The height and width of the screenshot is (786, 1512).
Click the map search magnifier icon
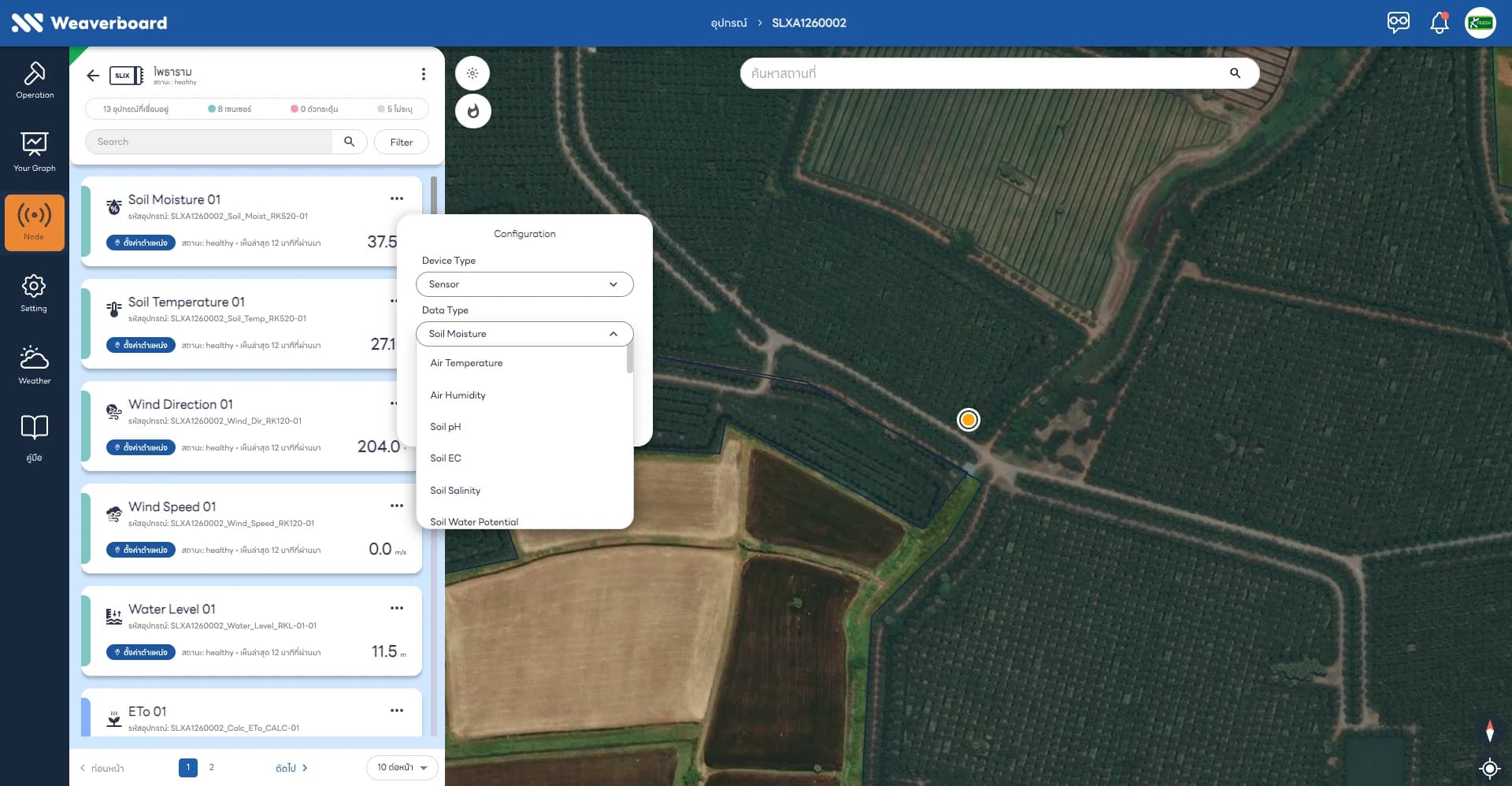1235,73
